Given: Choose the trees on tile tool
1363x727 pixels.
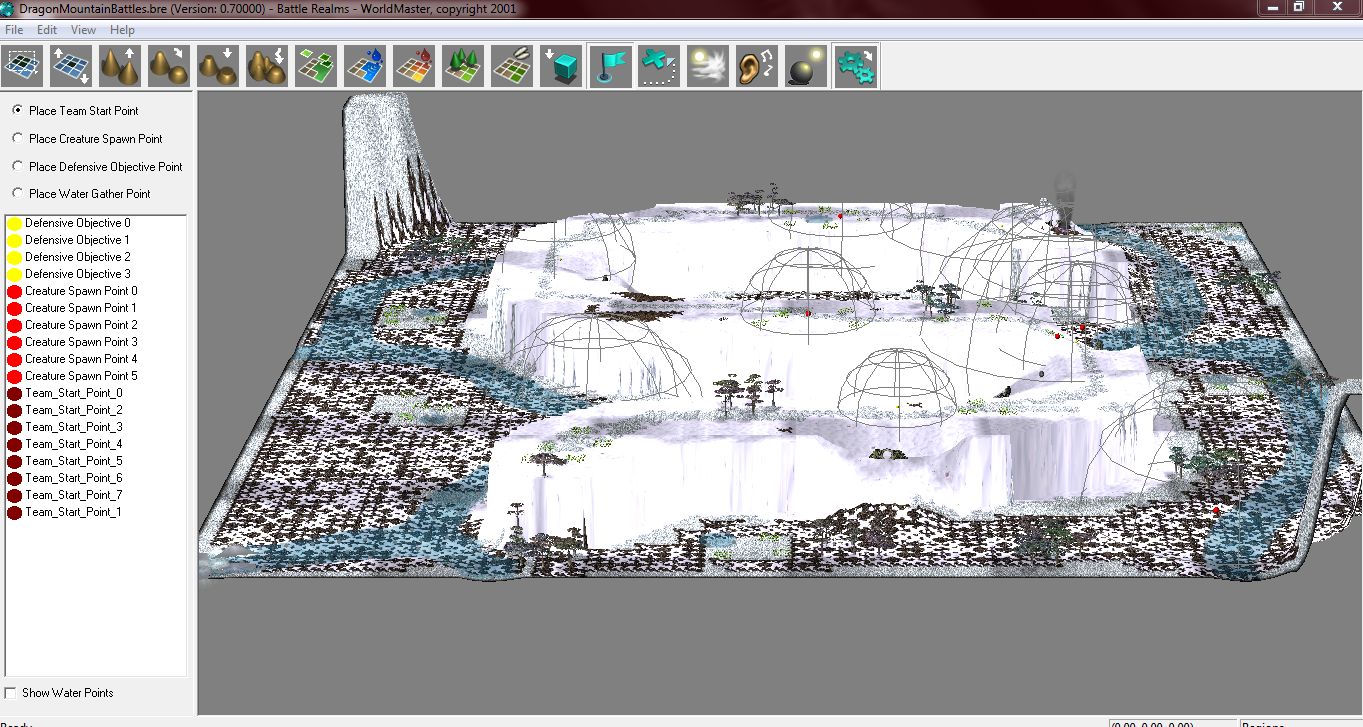Looking at the screenshot, I should coord(463,66).
